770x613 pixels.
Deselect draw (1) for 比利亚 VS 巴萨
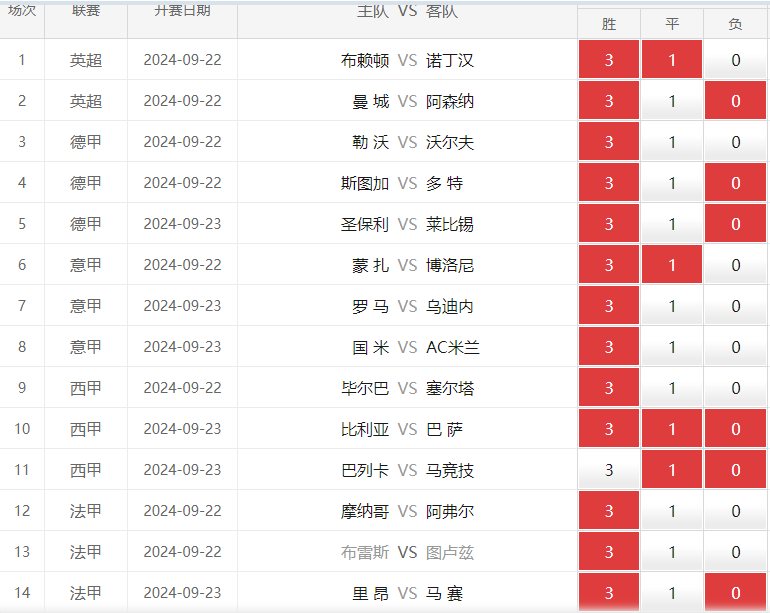[672, 429]
